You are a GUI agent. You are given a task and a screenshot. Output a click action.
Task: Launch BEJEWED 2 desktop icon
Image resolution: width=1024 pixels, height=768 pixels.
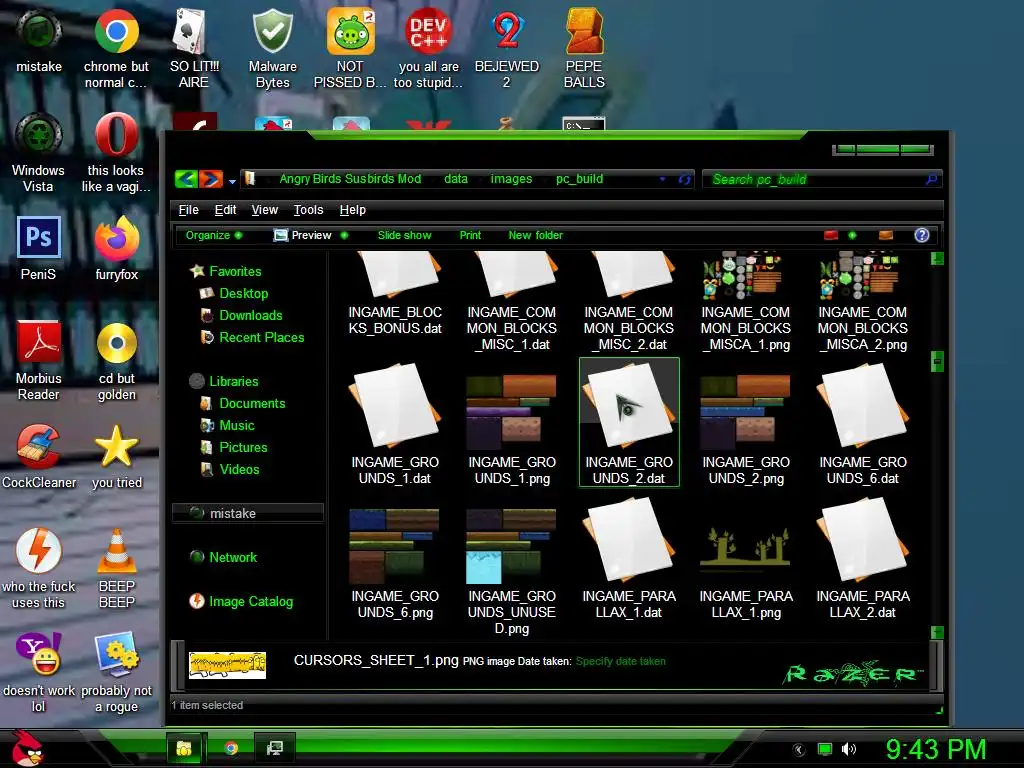[507, 49]
